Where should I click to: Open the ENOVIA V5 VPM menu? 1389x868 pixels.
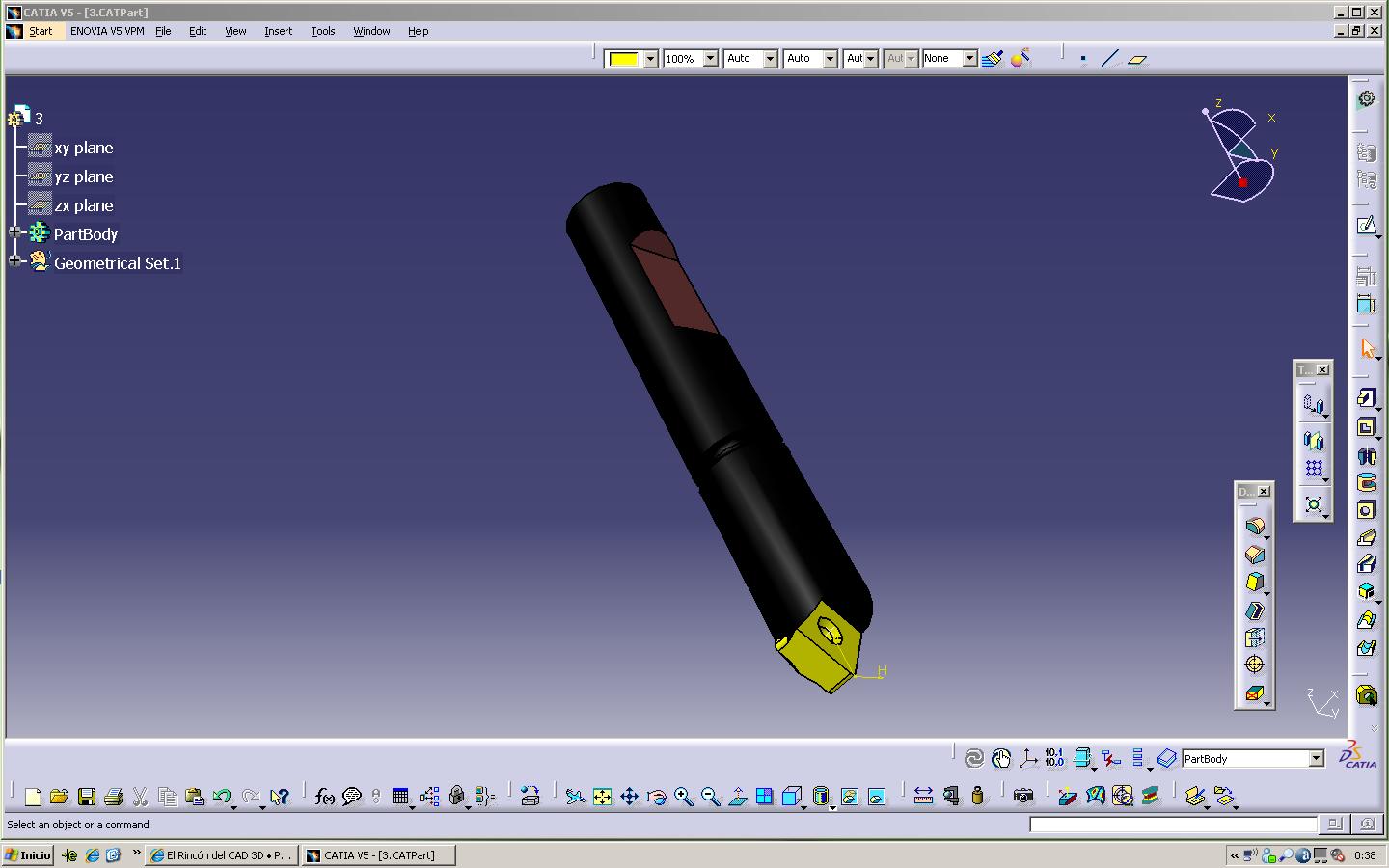point(107,31)
